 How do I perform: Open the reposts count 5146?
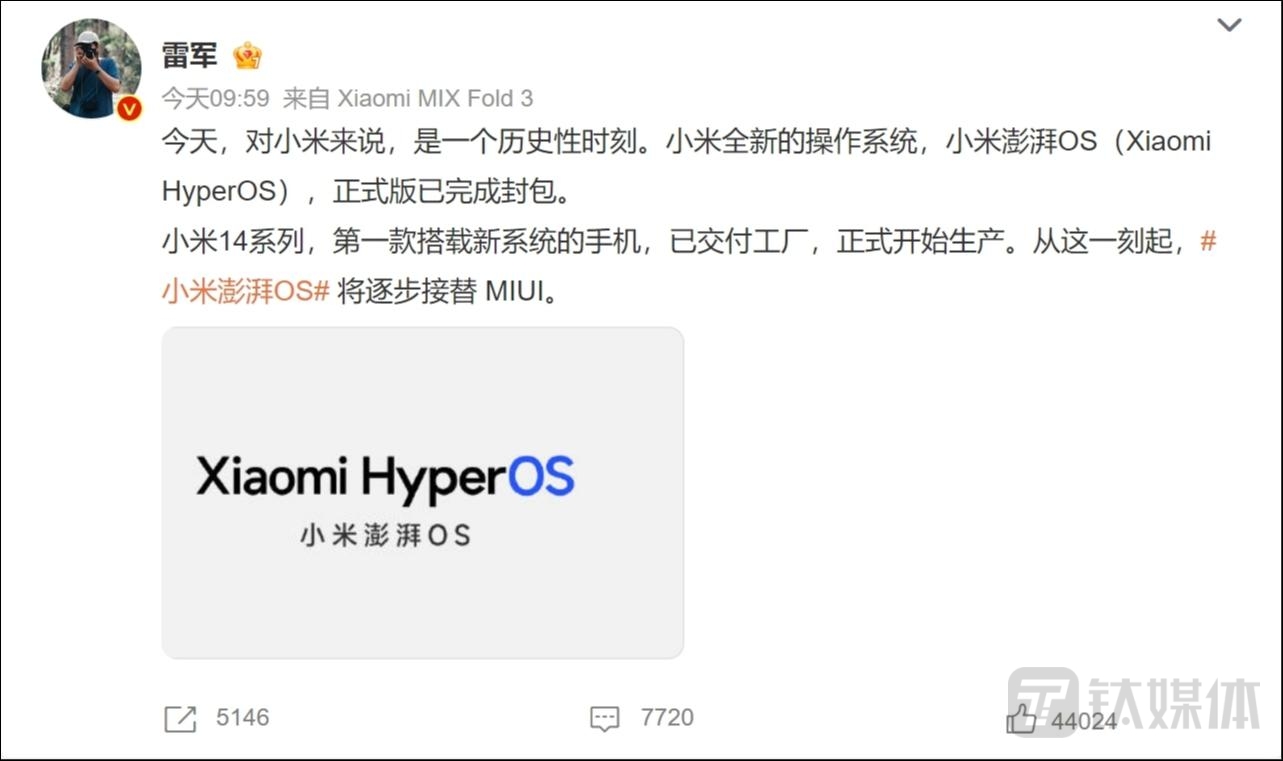(243, 717)
